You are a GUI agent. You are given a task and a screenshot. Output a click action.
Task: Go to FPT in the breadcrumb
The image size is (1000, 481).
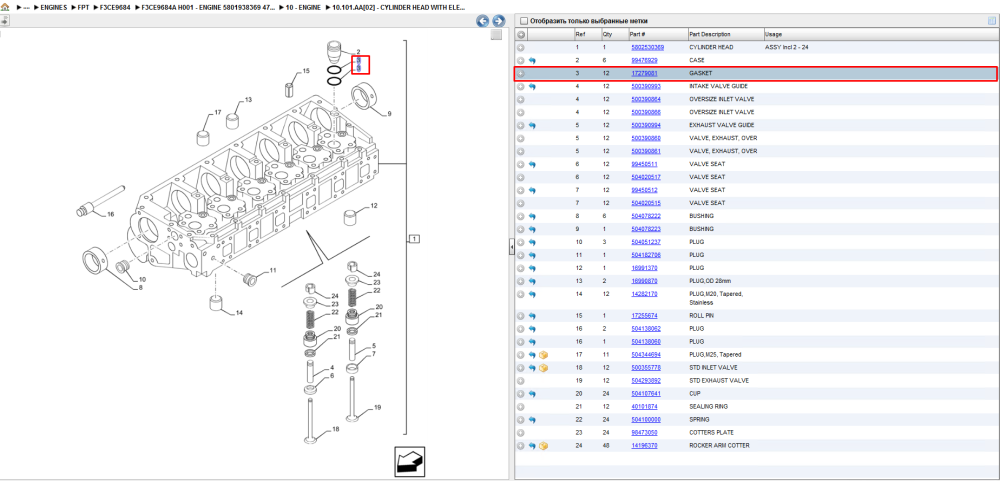(x=84, y=7)
